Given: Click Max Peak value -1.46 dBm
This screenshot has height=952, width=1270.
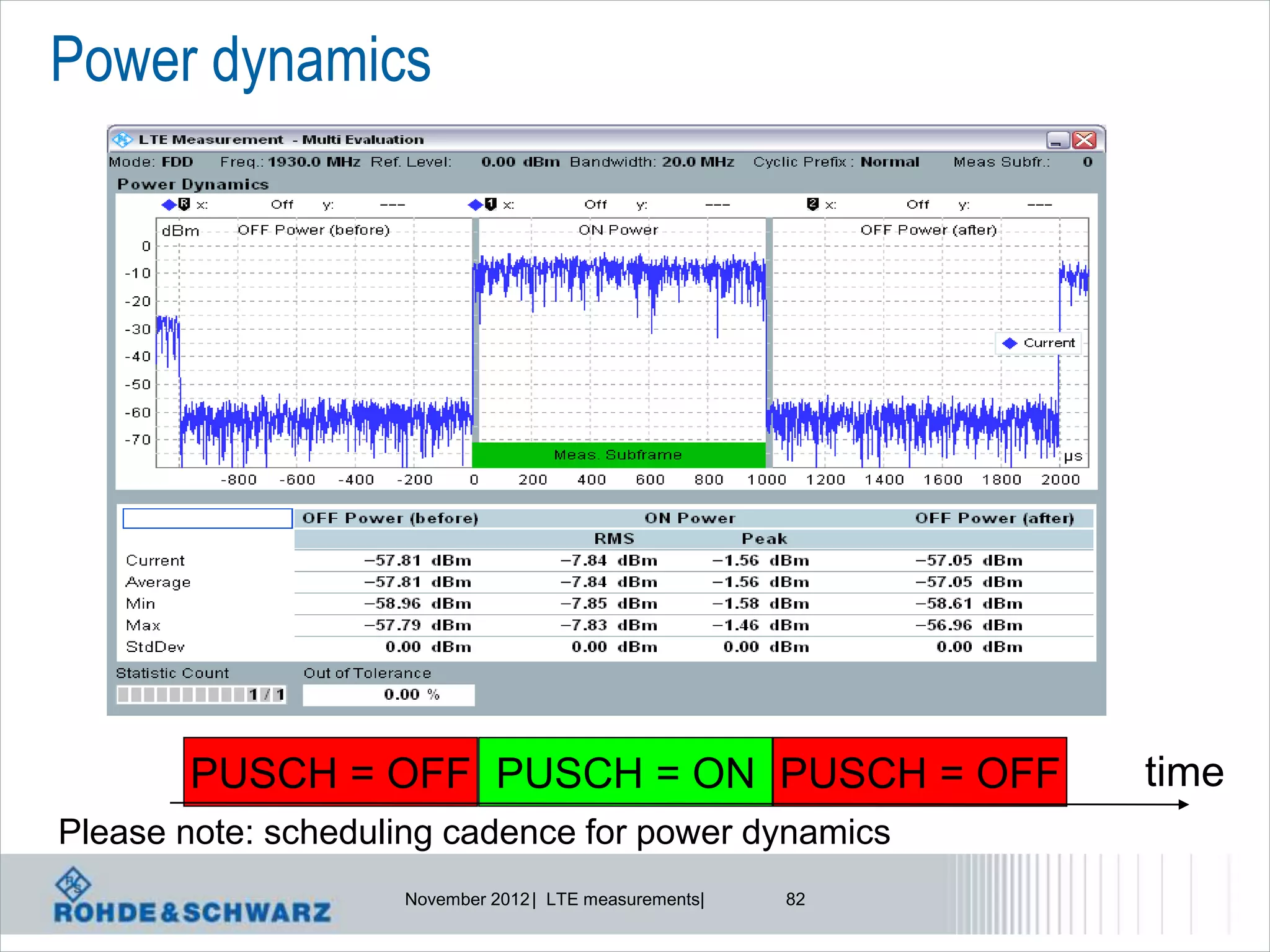Looking at the screenshot, I should (760, 625).
